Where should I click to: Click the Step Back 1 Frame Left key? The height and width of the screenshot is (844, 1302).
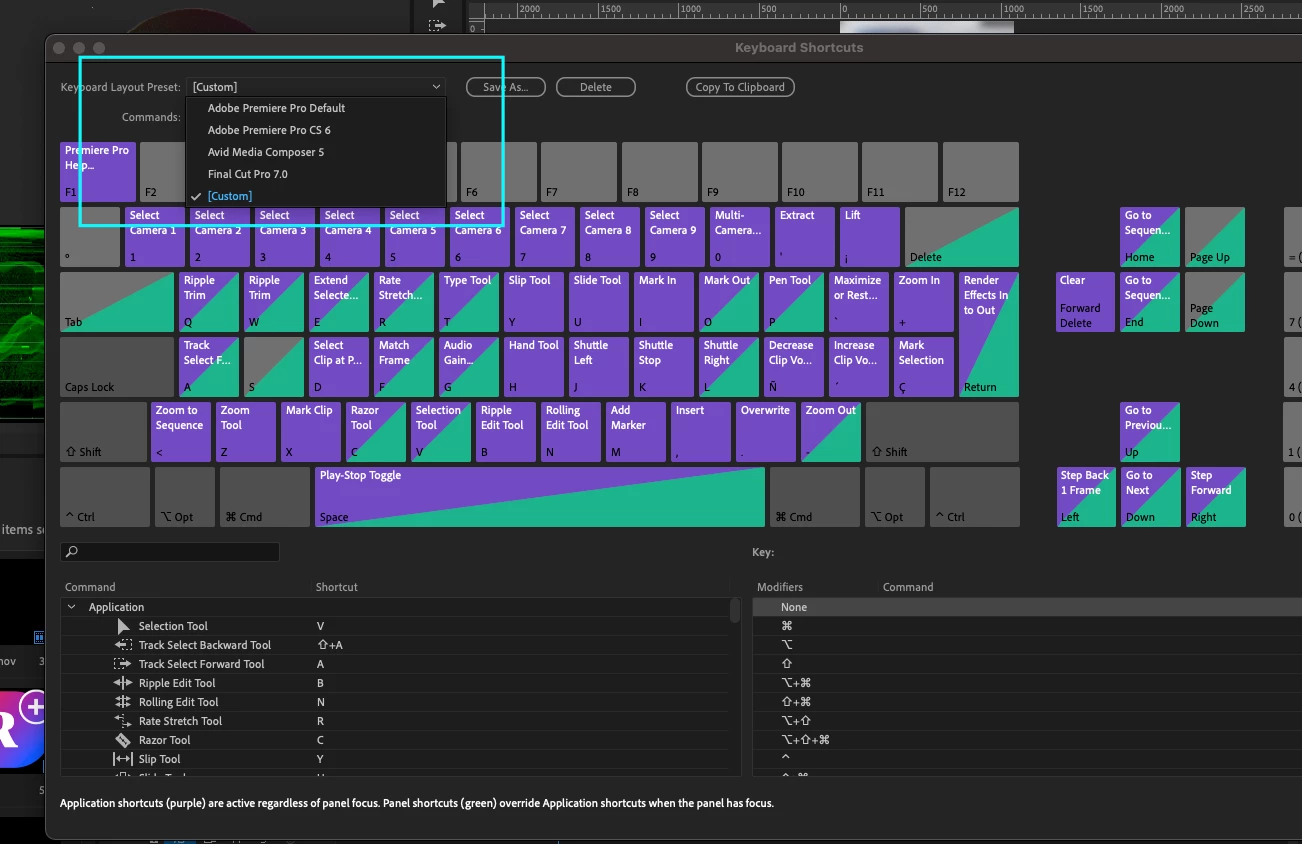click(x=1086, y=497)
